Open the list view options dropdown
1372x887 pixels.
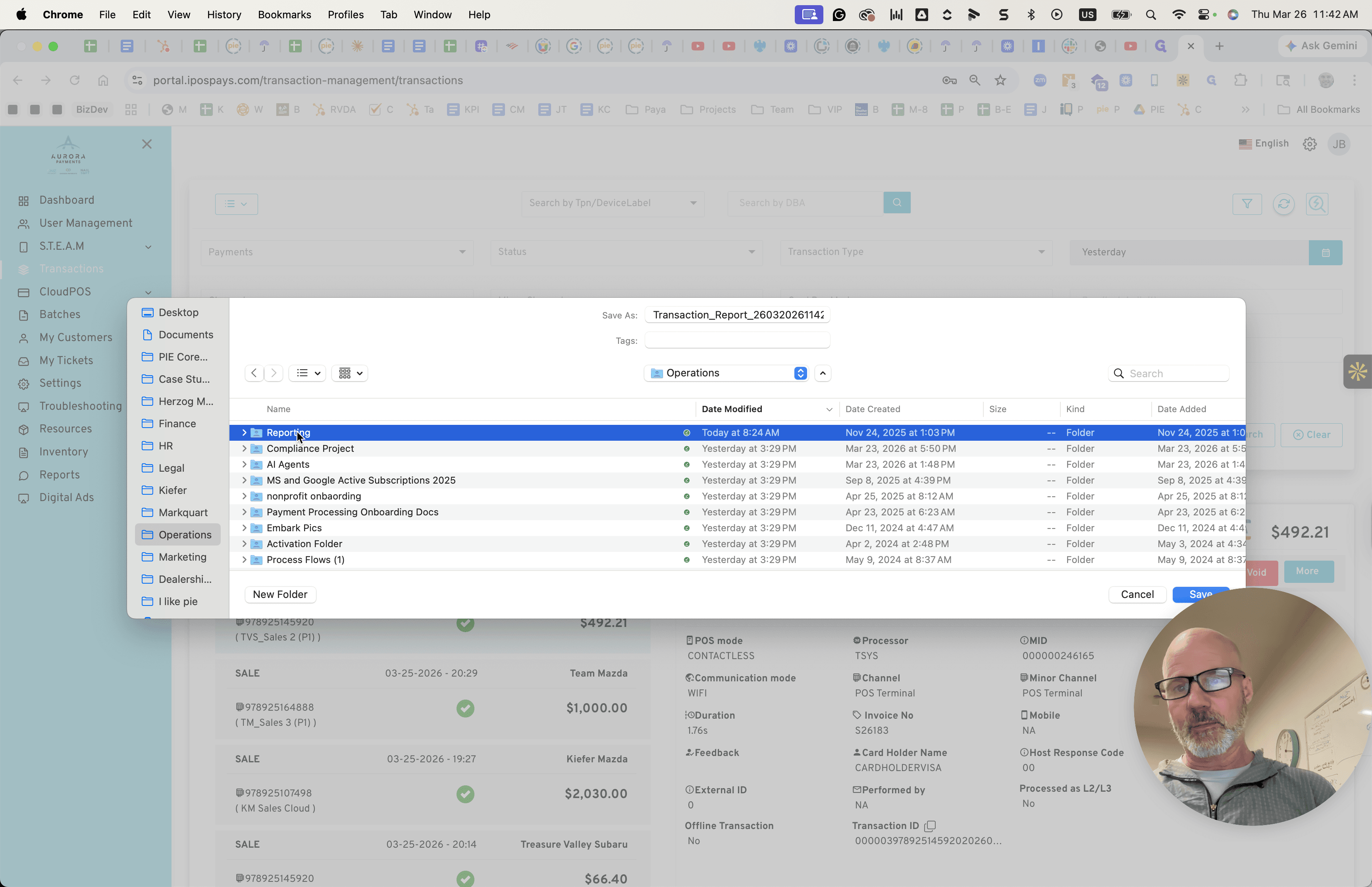click(307, 373)
